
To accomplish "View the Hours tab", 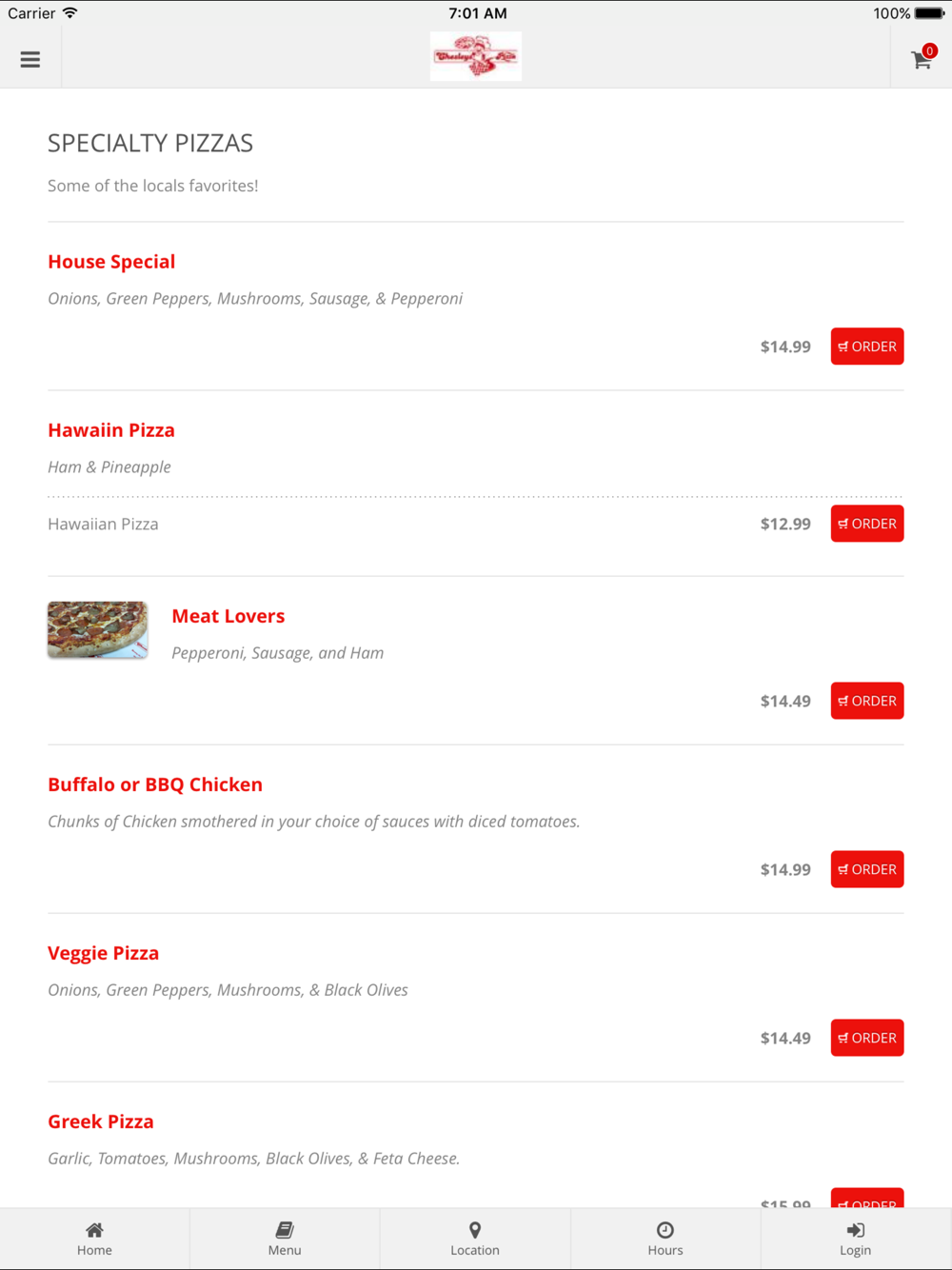I will point(665,1239).
